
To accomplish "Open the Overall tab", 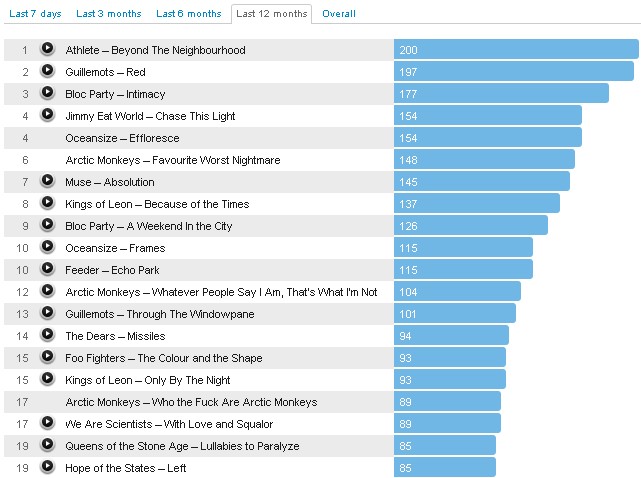I will 339,14.
